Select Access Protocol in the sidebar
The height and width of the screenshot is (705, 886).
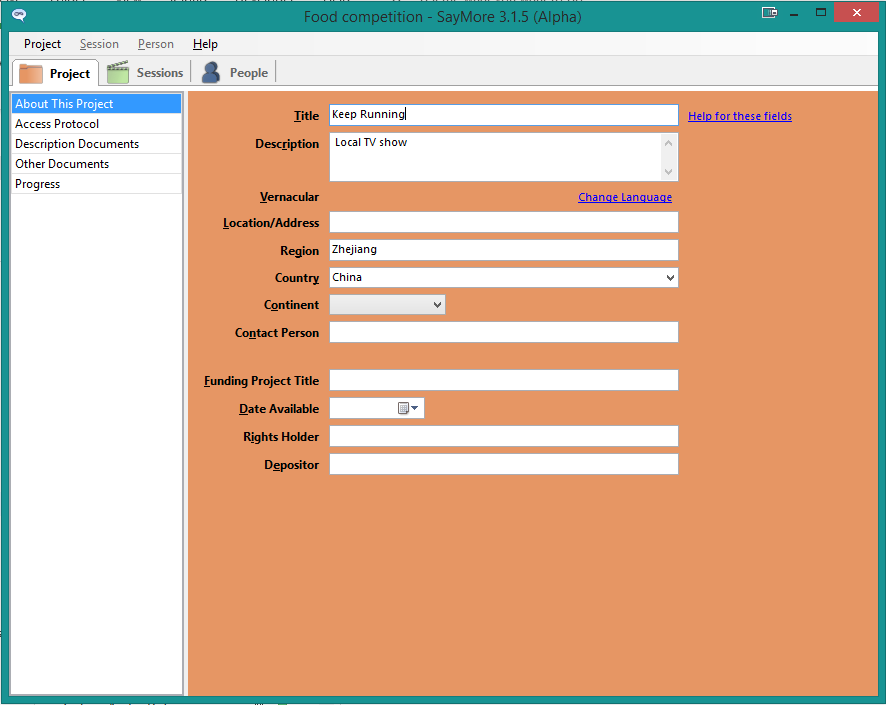point(97,124)
